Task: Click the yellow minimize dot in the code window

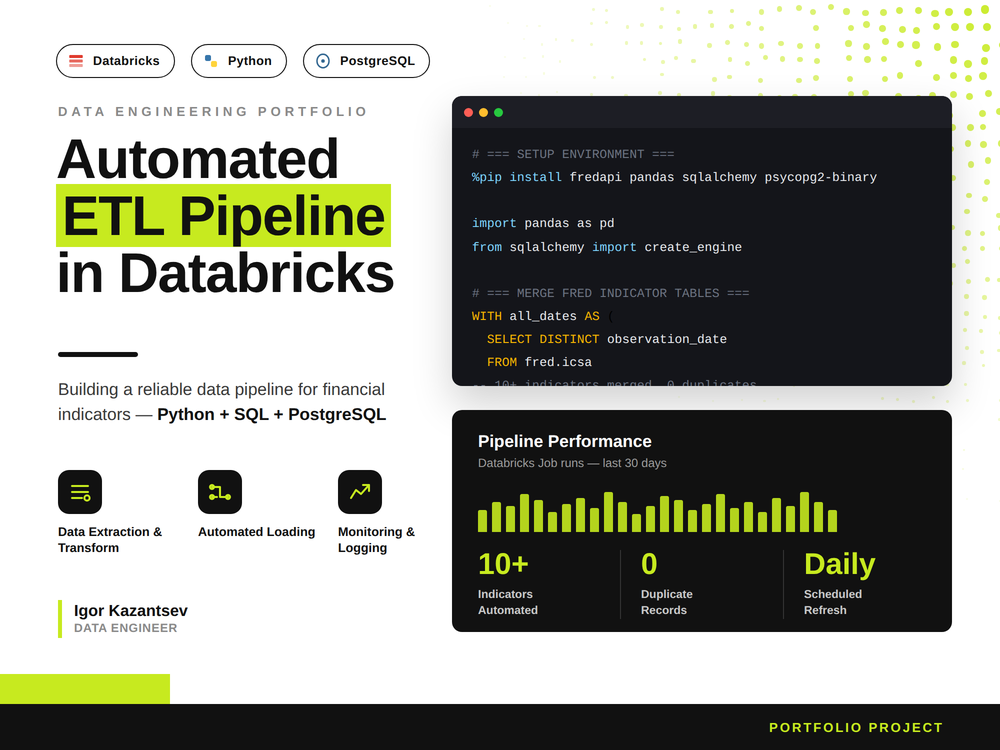Action: (483, 112)
